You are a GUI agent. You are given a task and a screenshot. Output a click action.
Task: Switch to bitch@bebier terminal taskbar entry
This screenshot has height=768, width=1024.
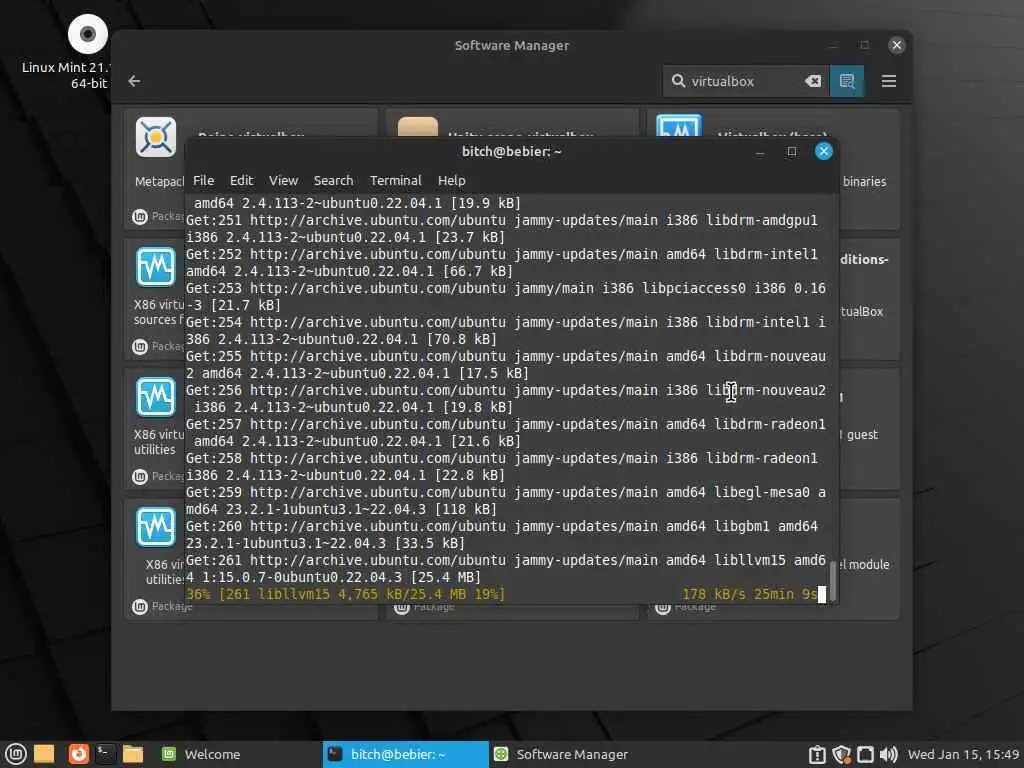click(406, 754)
